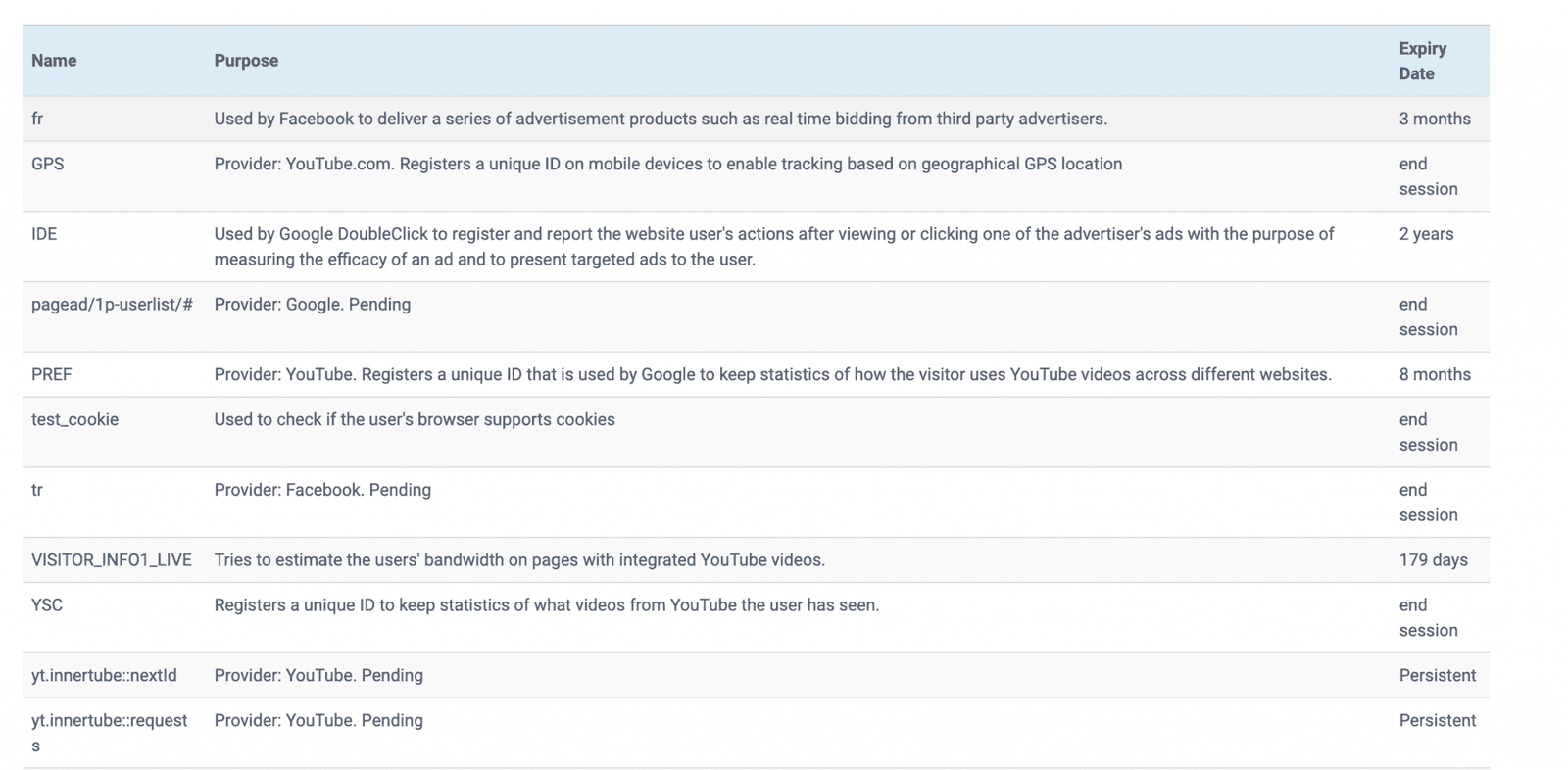
Task: Select the fr cookie name cell
Action: click(37, 119)
